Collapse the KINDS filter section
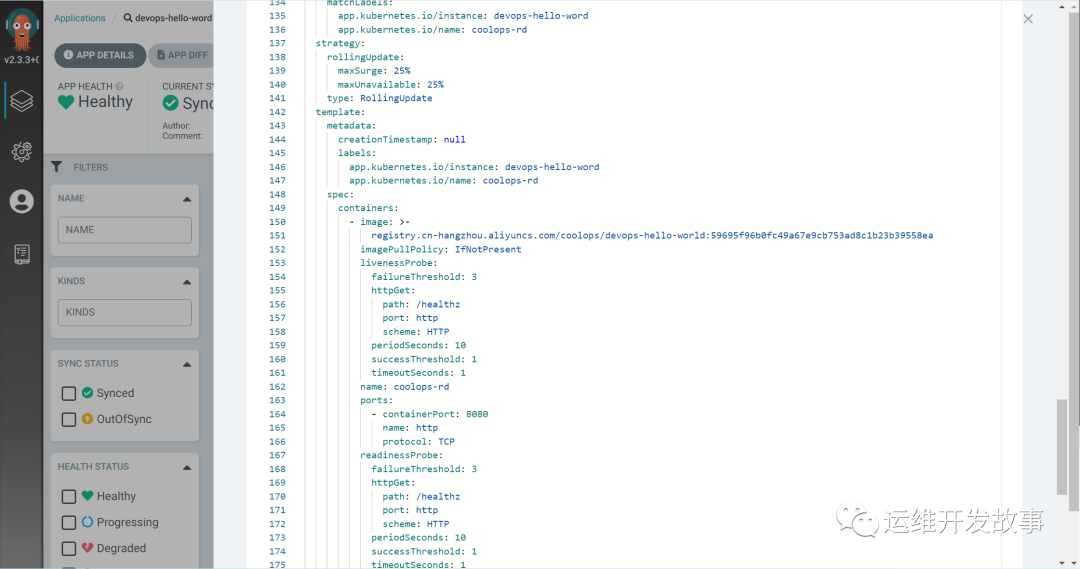The height and width of the screenshot is (569, 1080). 187,282
